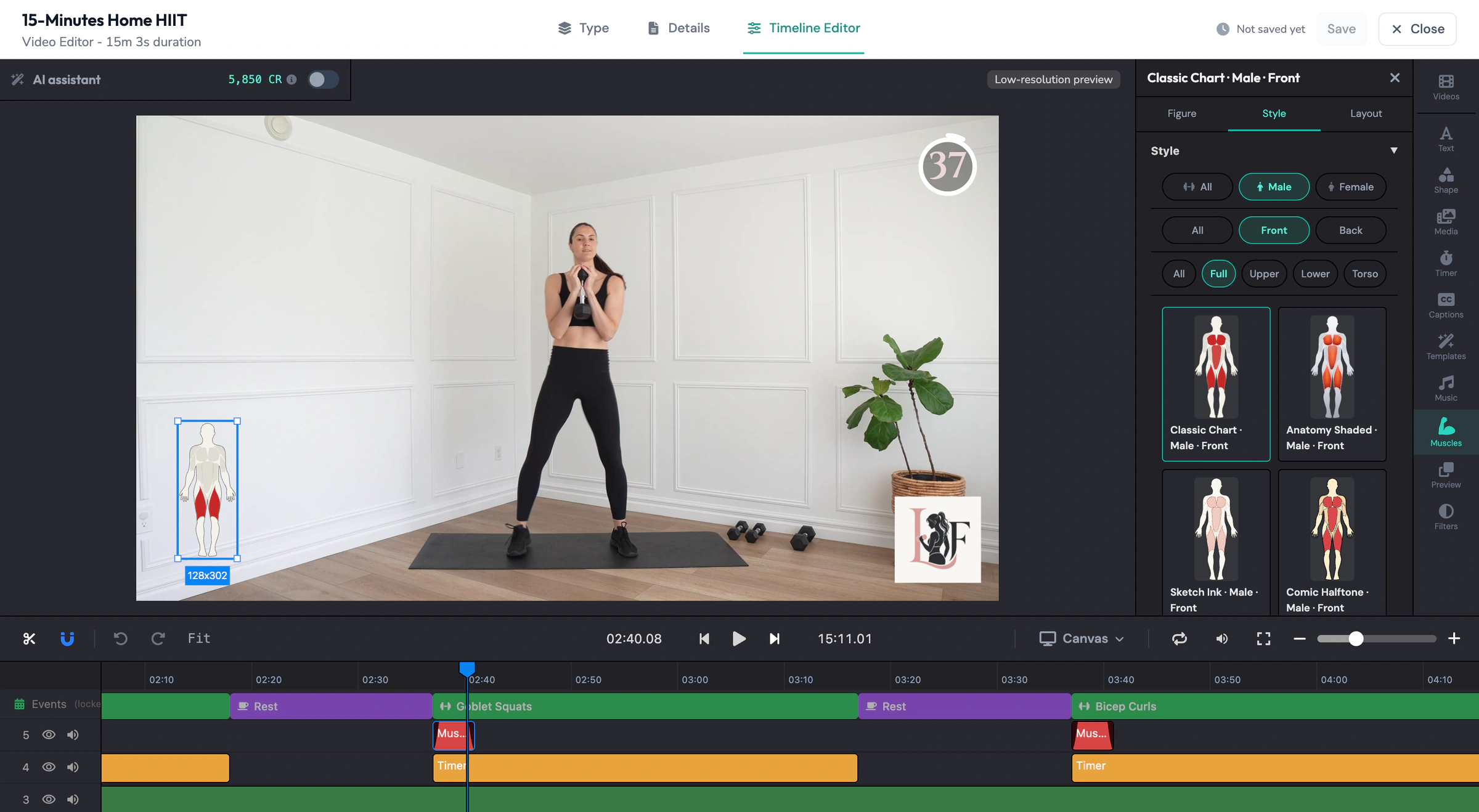Select the Female gender filter
The height and width of the screenshot is (812, 1479).
(x=1350, y=187)
